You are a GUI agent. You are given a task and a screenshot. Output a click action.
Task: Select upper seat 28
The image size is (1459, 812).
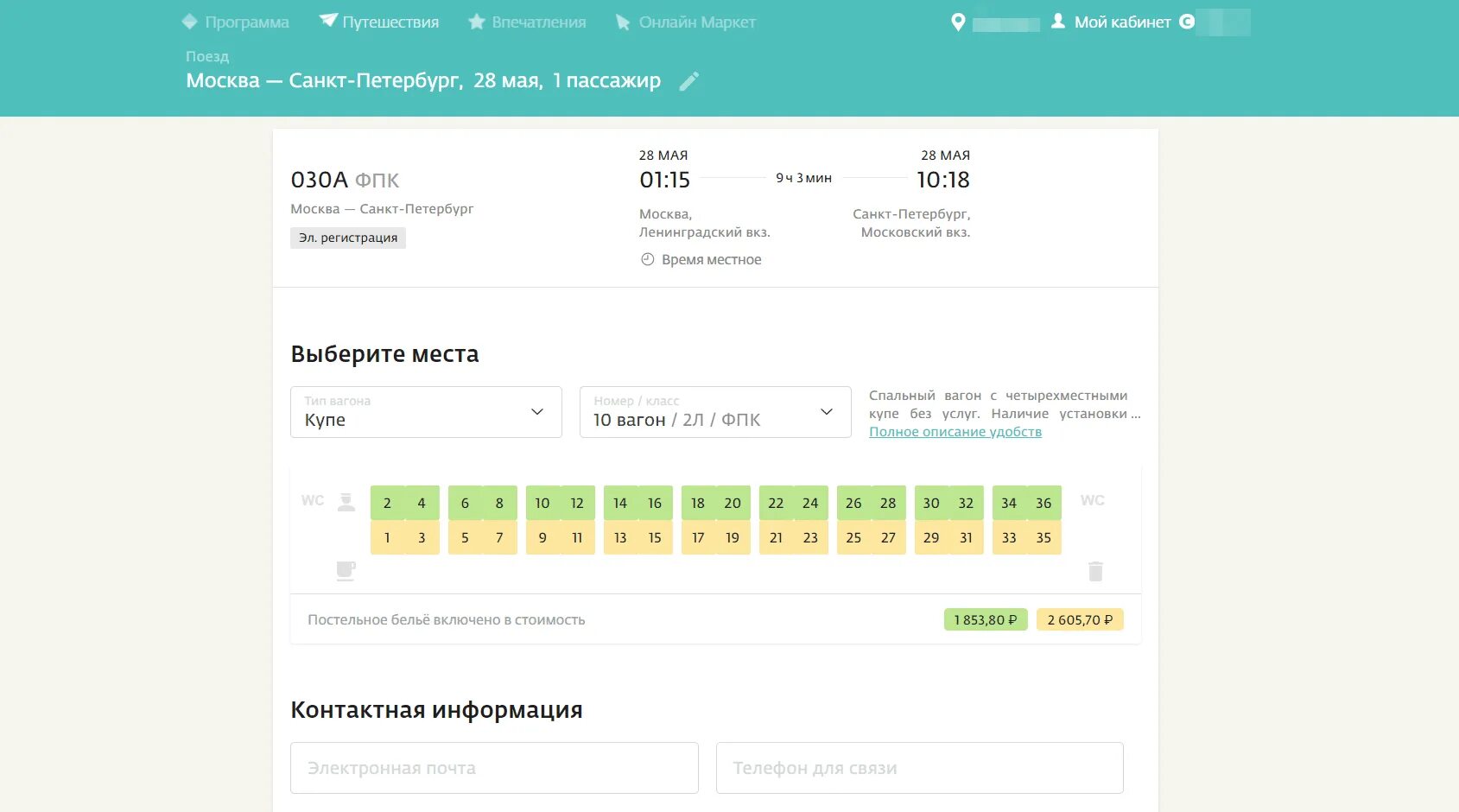(x=888, y=503)
